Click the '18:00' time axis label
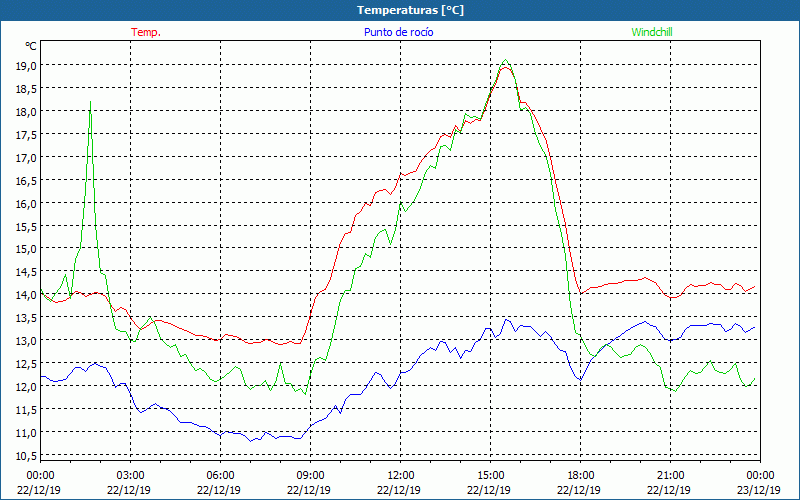Screen dimensions: 800x500 pyautogui.click(x=581, y=475)
